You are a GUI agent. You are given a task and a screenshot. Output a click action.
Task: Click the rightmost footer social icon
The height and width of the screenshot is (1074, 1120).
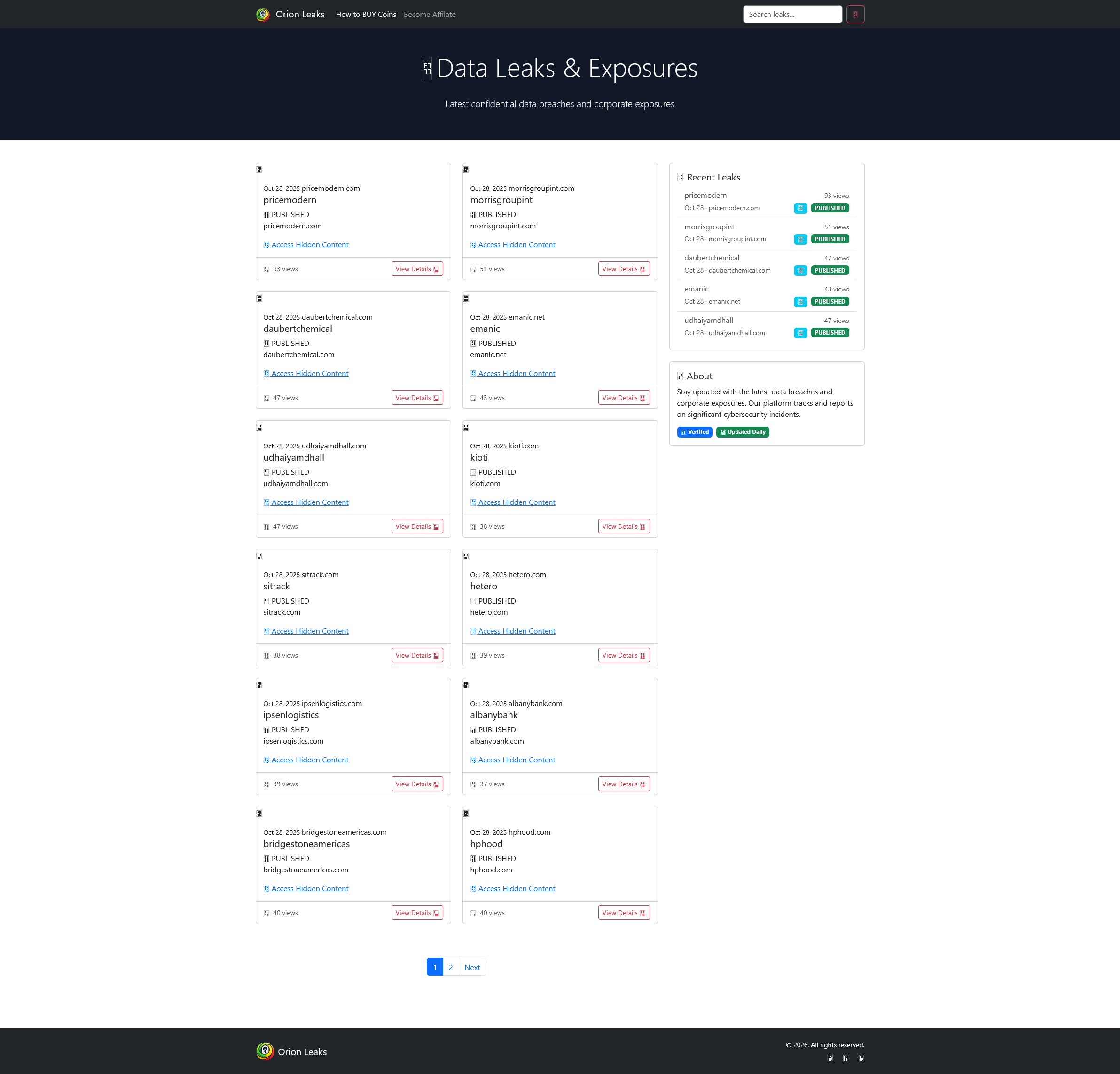(x=861, y=1058)
